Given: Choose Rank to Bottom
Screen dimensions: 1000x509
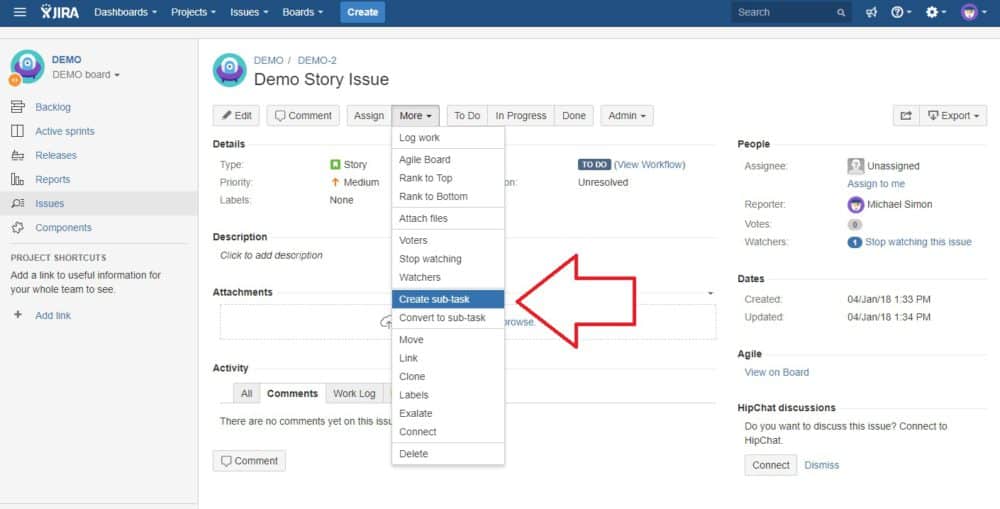Looking at the screenshot, I should (448, 196).
